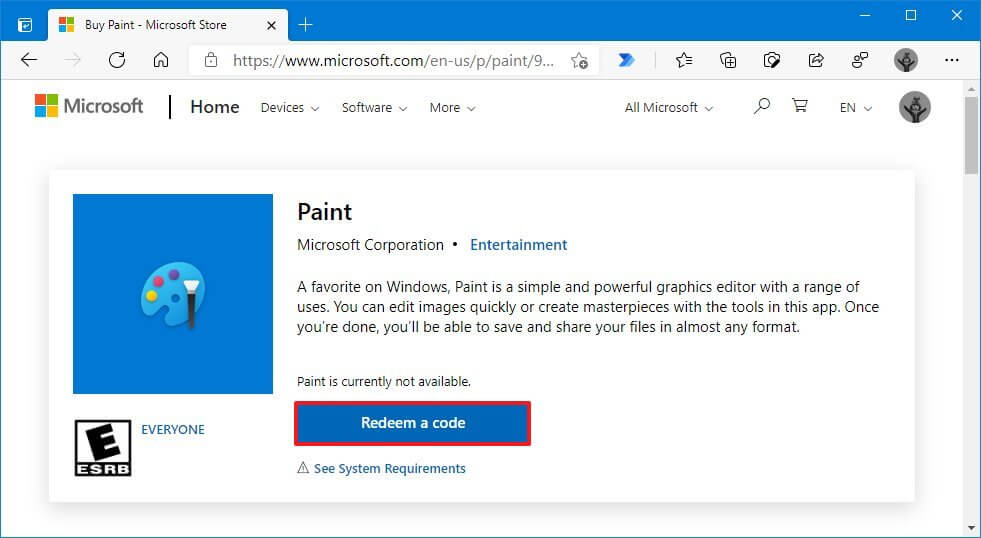Click the EVERYONE rating link

[x=173, y=430]
